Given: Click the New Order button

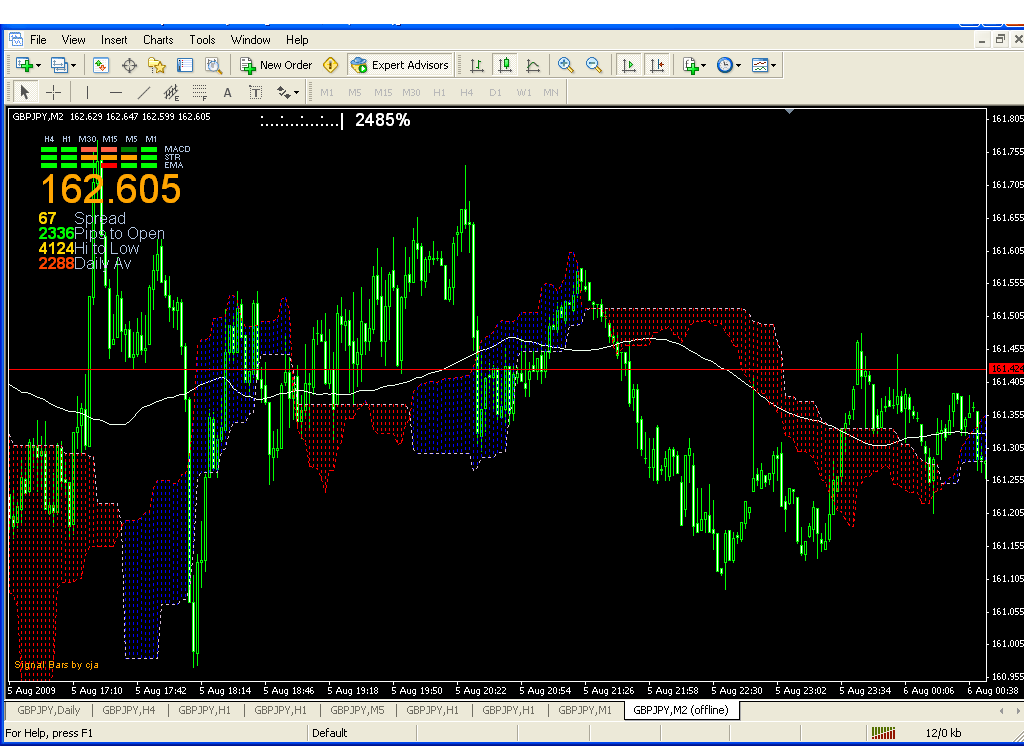Looking at the screenshot, I should [x=276, y=65].
